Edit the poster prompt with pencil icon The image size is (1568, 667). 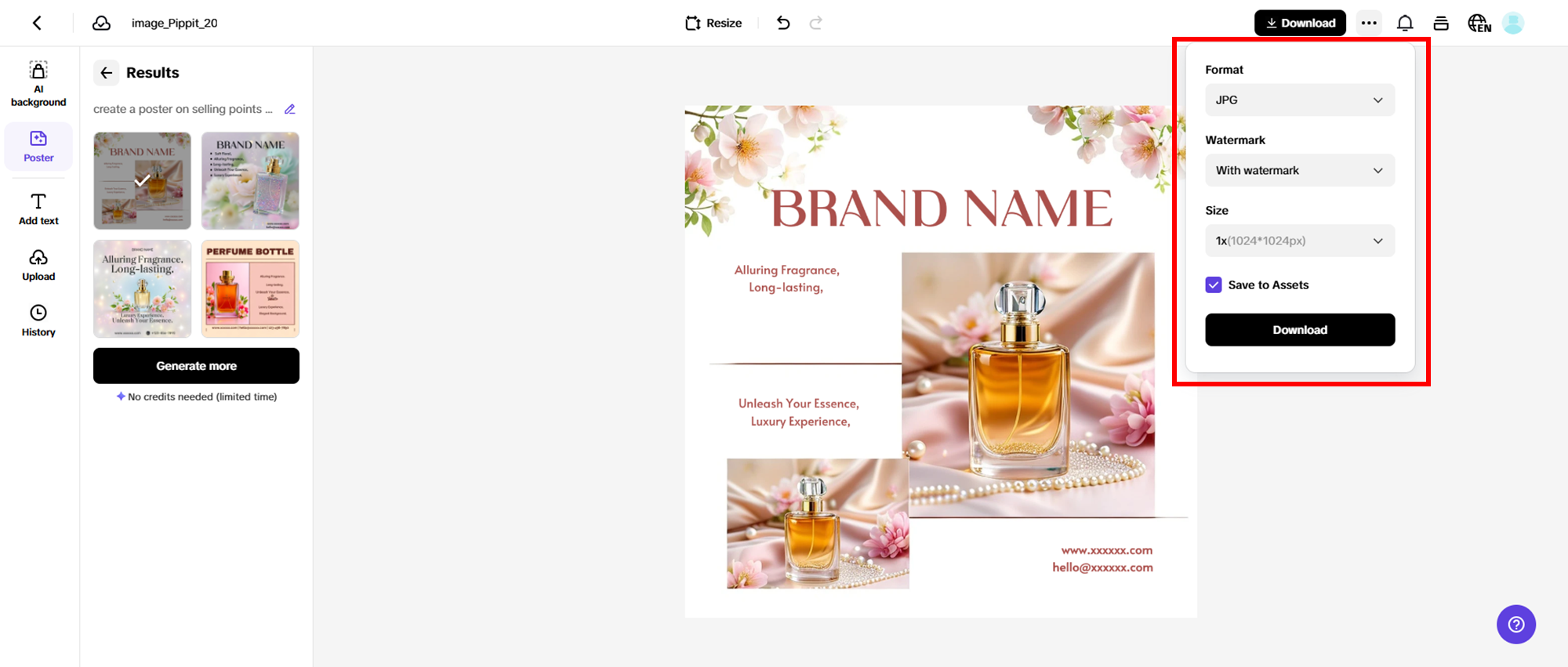click(290, 109)
